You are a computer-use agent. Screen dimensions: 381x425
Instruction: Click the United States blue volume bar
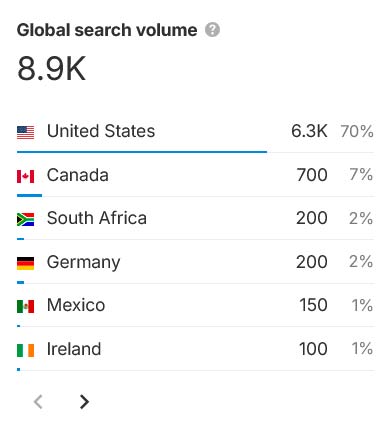[x=142, y=152]
